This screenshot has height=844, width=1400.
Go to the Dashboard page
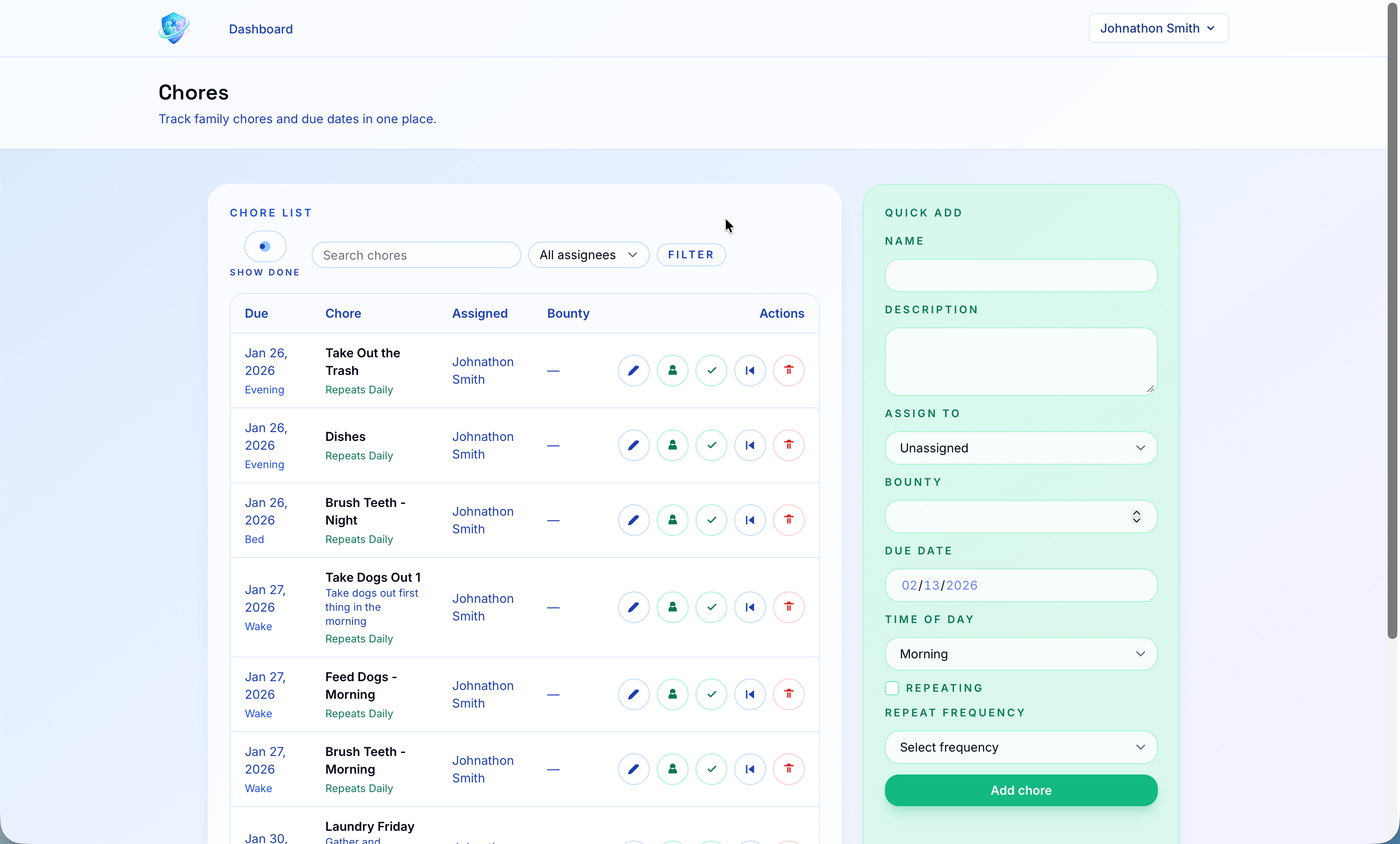[260, 29]
